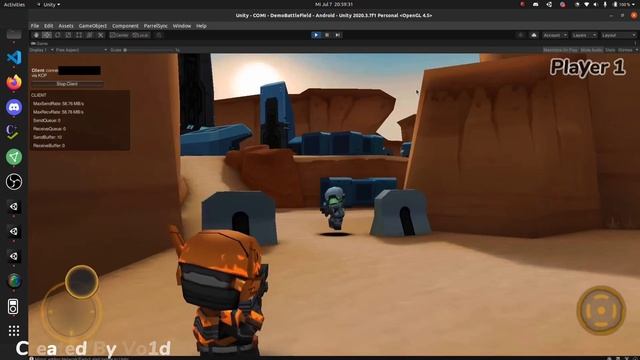Image resolution: width=640 pixels, height=360 pixels.
Task: Open the Component menu
Action: [125, 26]
